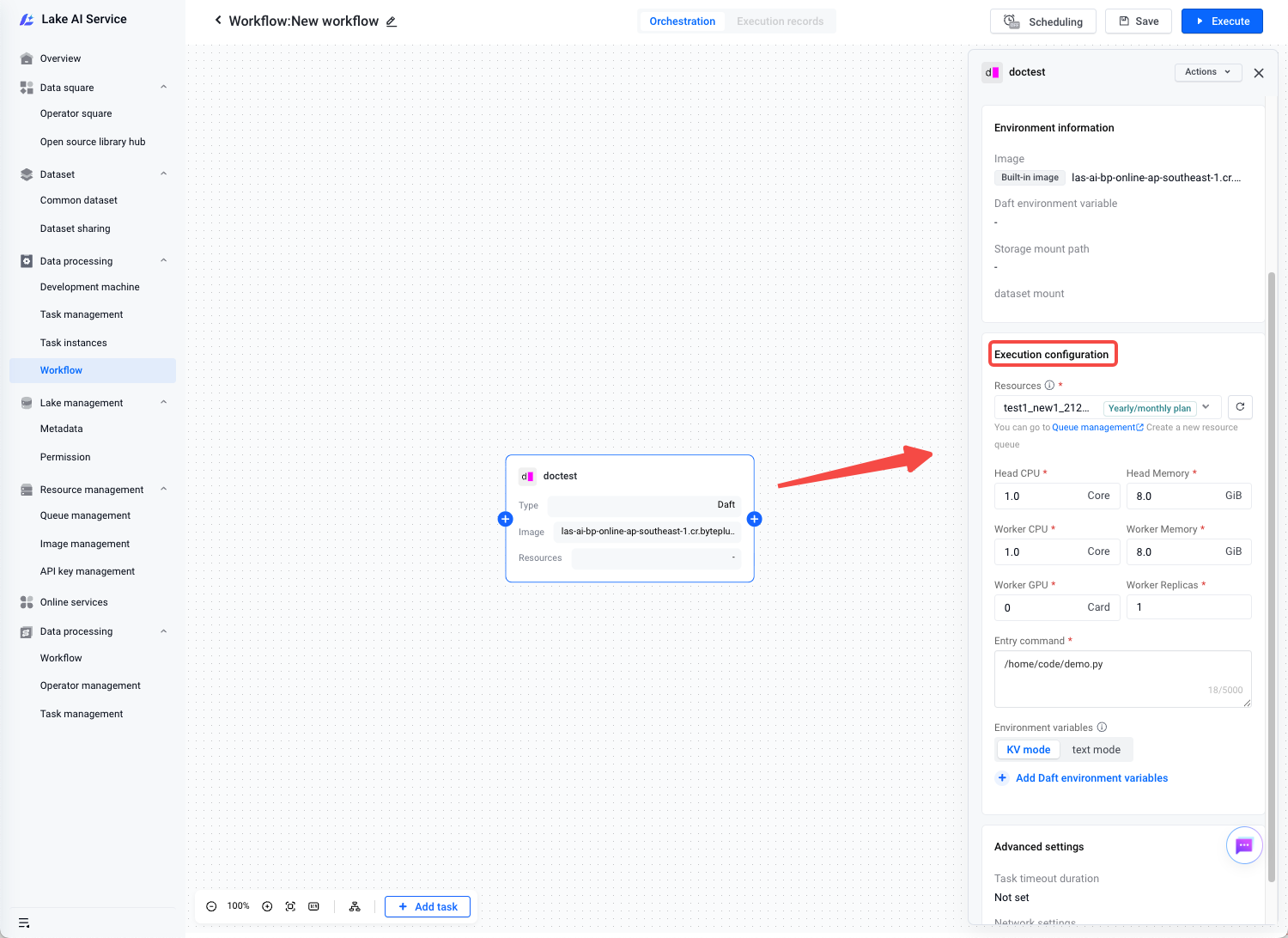Screen dimensions: 1288x938
Task: Switch environment variables to KV mode
Action: tap(1028, 750)
